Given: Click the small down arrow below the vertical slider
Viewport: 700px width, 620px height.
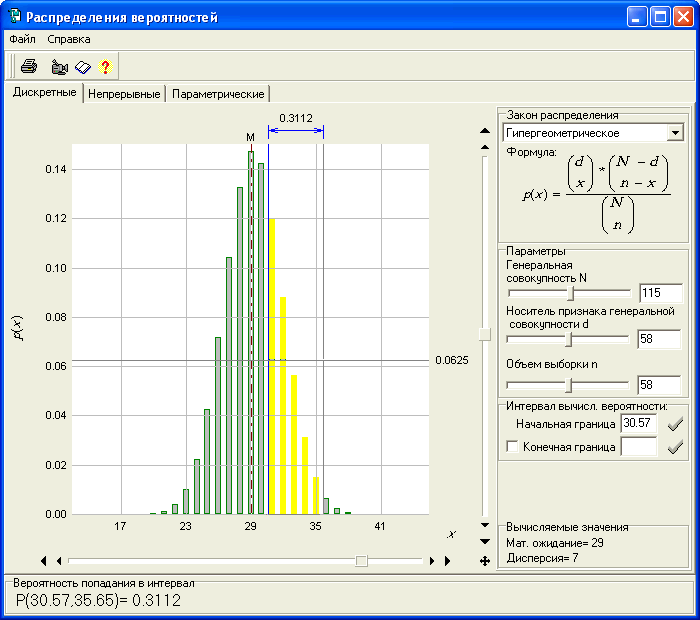Looking at the screenshot, I should pyautogui.click(x=485, y=525).
